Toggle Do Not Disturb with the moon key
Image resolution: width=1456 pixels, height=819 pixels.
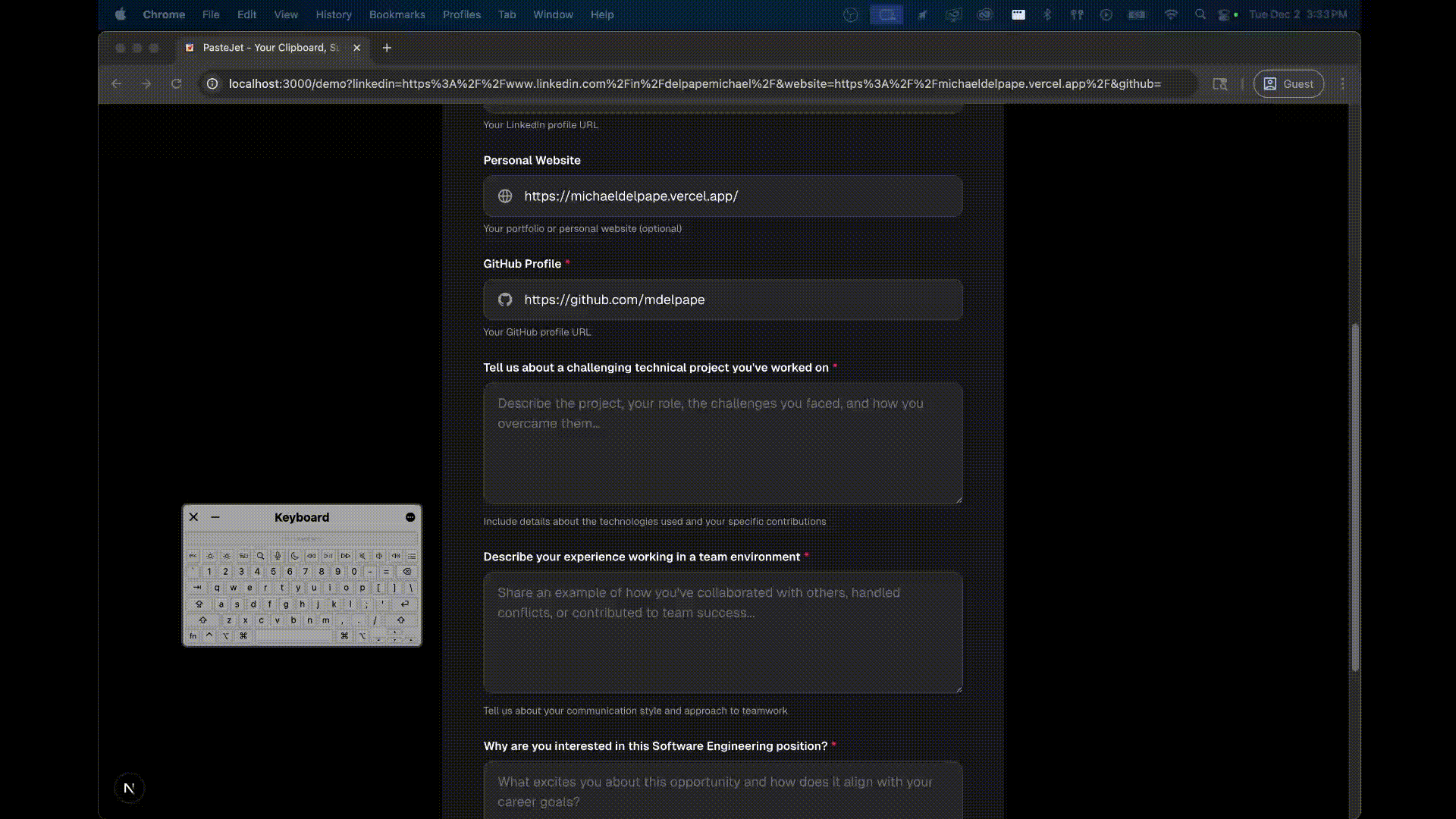pos(294,556)
